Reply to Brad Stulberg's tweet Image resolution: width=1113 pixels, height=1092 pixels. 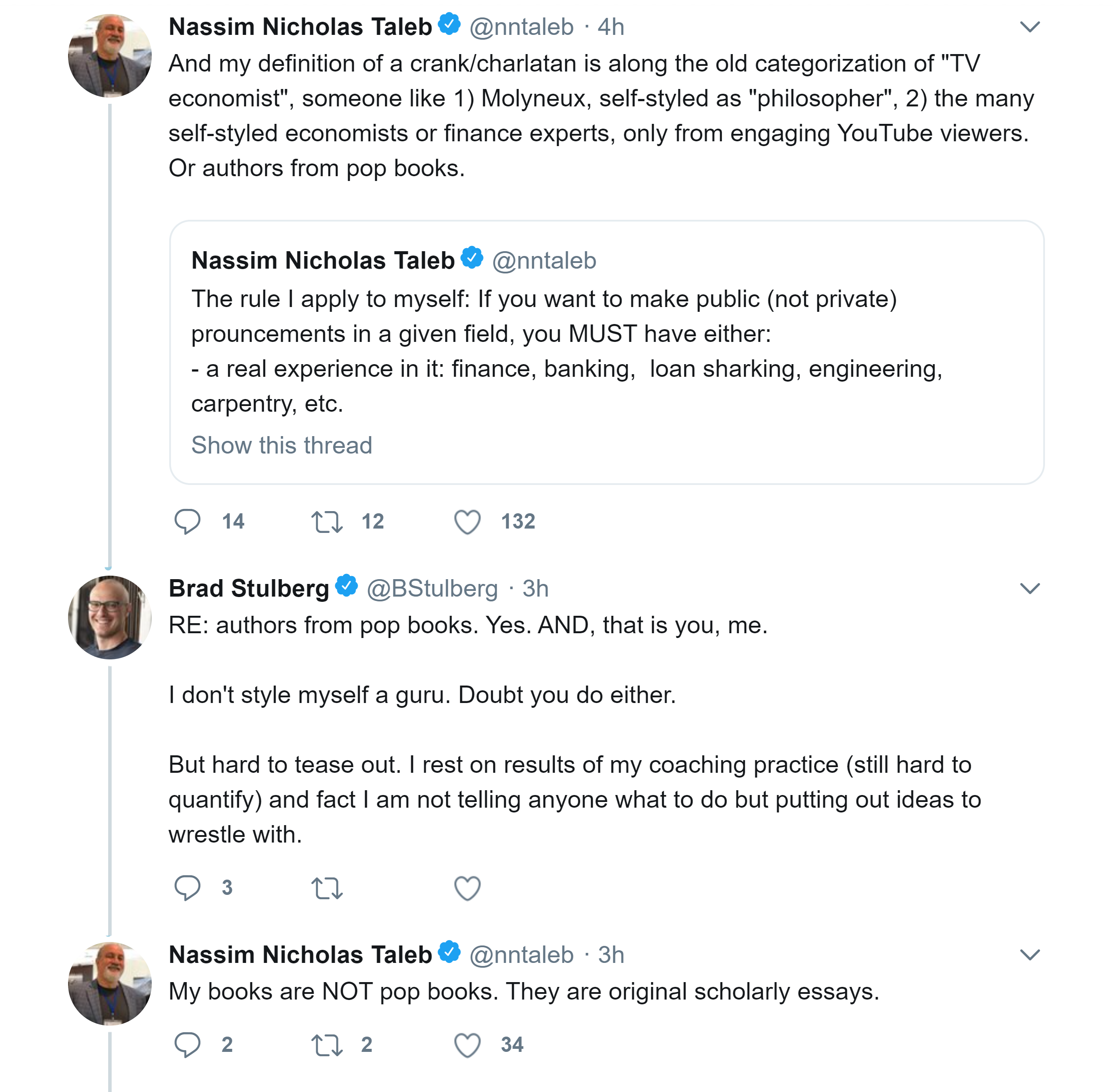tap(187, 888)
